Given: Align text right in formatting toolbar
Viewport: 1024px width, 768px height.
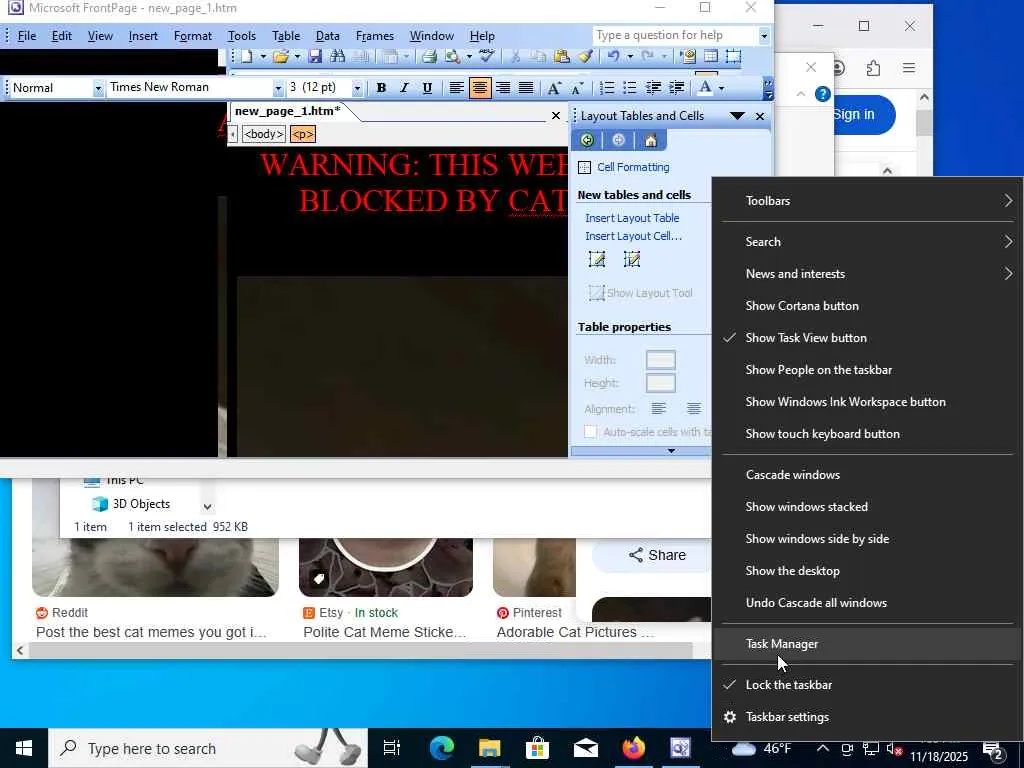Looking at the screenshot, I should (x=503, y=88).
